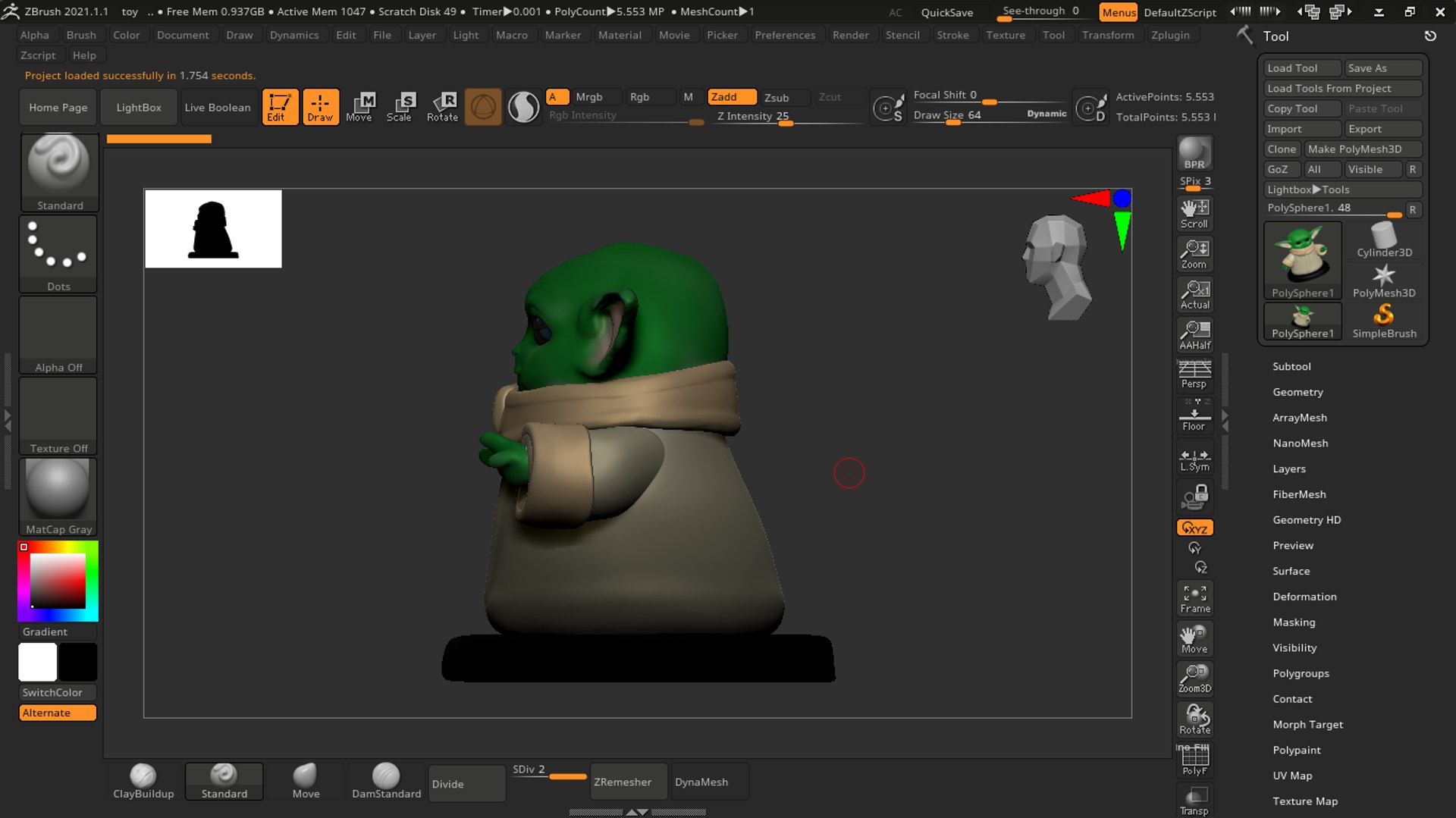The height and width of the screenshot is (818, 1456).
Task: Expand the Deformation section
Action: click(x=1304, y=597)
